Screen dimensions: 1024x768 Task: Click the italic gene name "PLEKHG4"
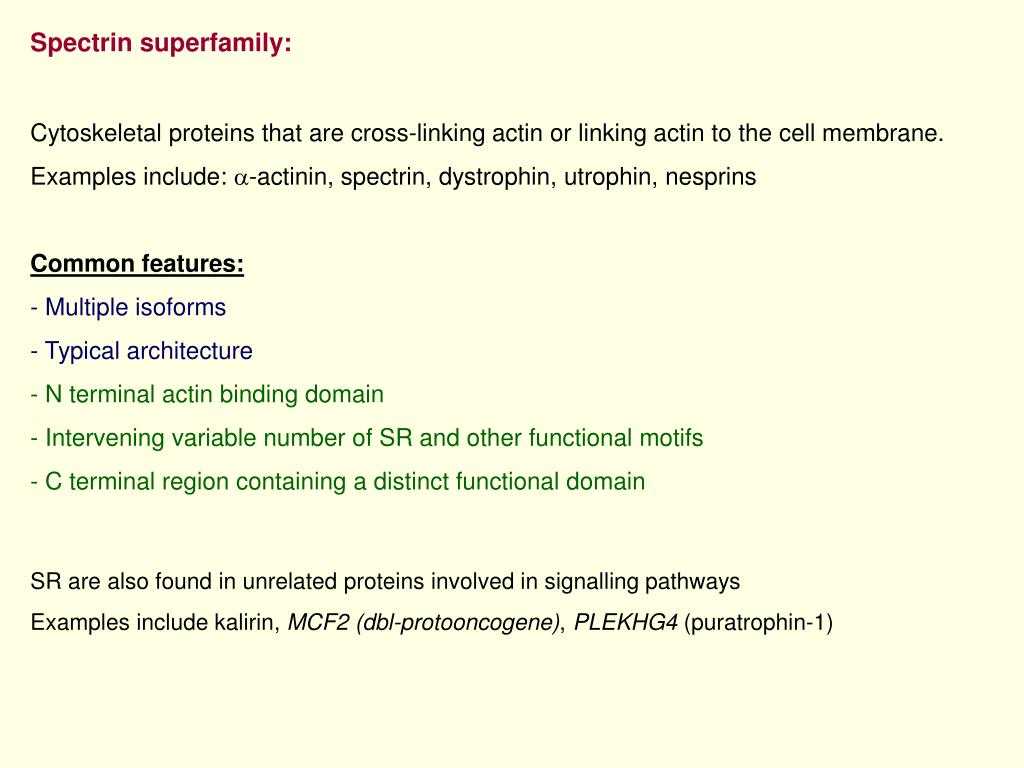tap(626, 623)
